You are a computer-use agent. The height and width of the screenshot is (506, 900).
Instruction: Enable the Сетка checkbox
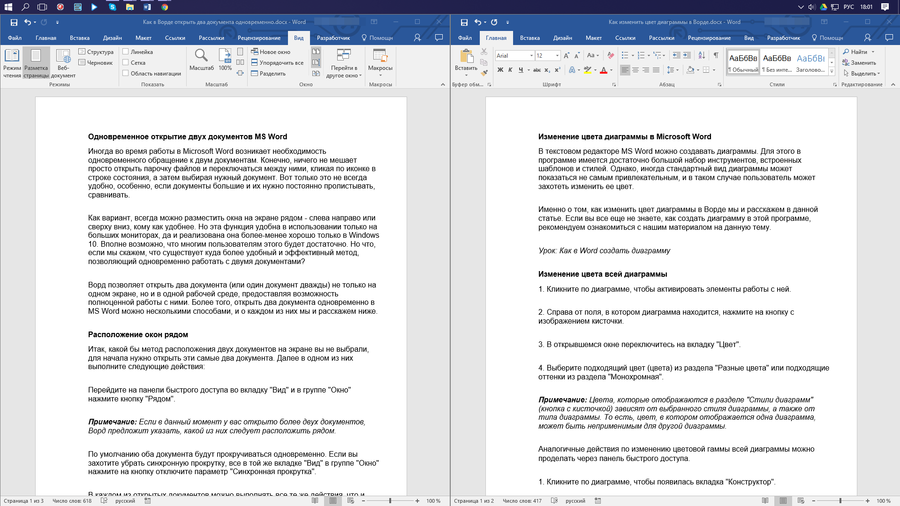tap(125, 63)
